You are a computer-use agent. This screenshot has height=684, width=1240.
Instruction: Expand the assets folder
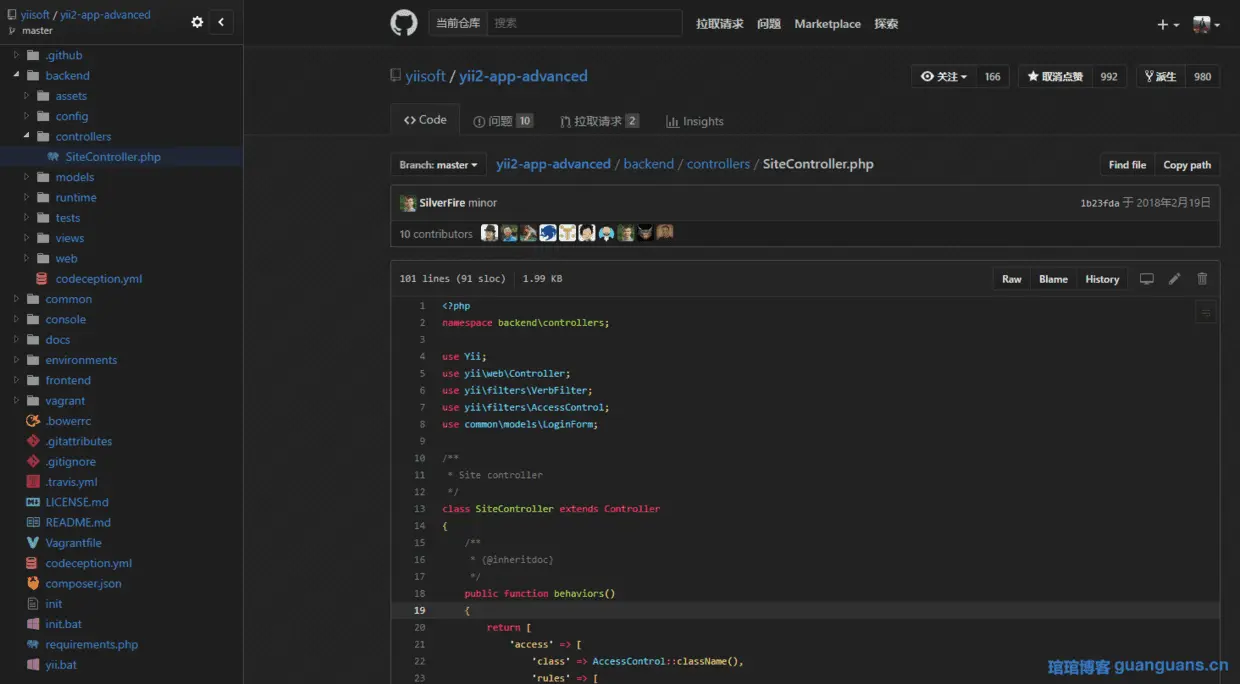click(x=27, y=96)
